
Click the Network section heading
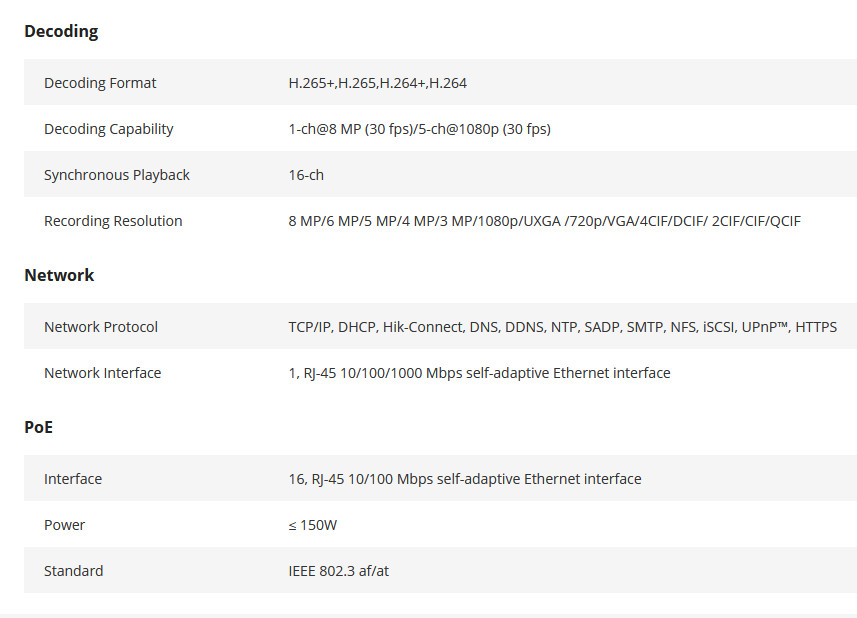click(x=59, y=275)
